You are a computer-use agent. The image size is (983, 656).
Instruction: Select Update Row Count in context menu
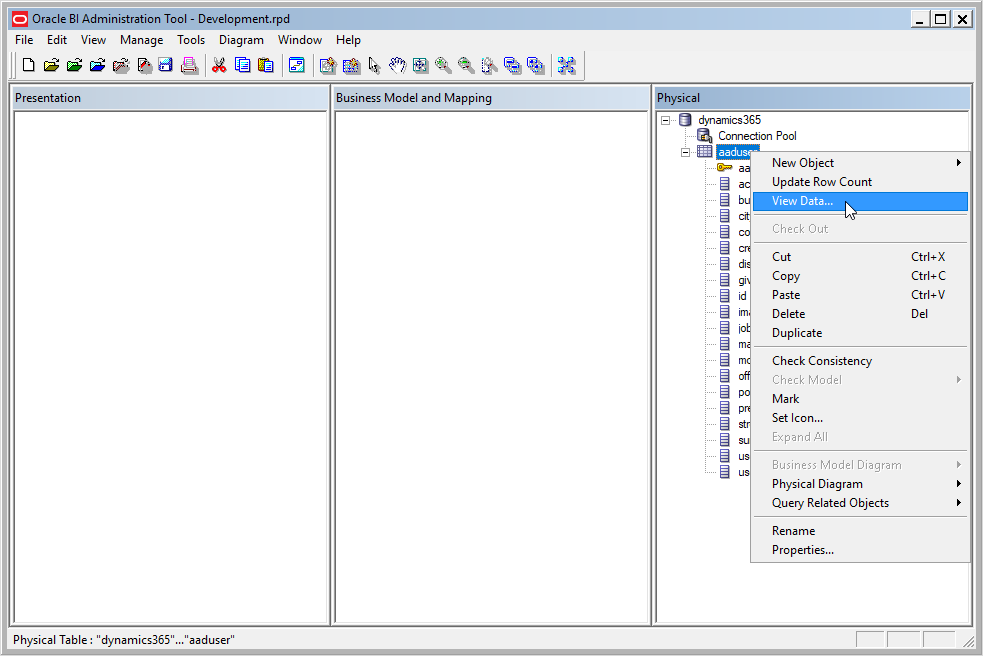(822, 182)
